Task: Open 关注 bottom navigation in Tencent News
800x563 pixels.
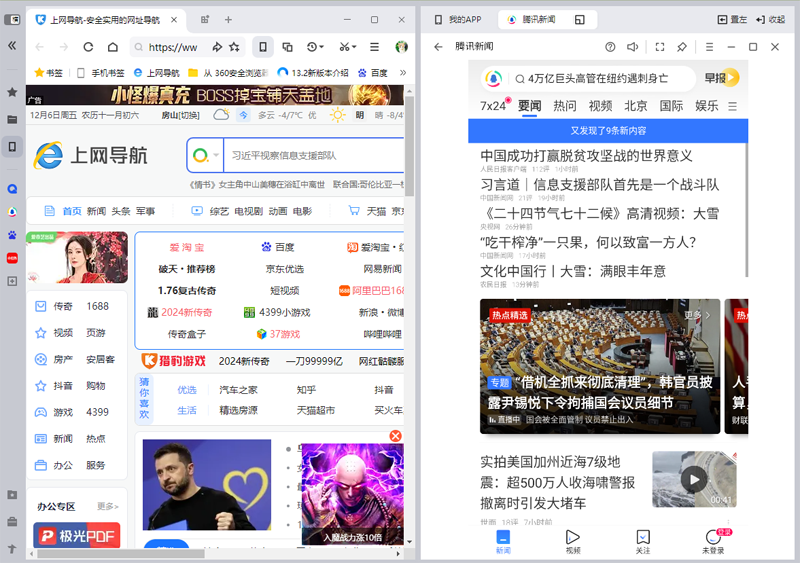Action: click(643, 542)
